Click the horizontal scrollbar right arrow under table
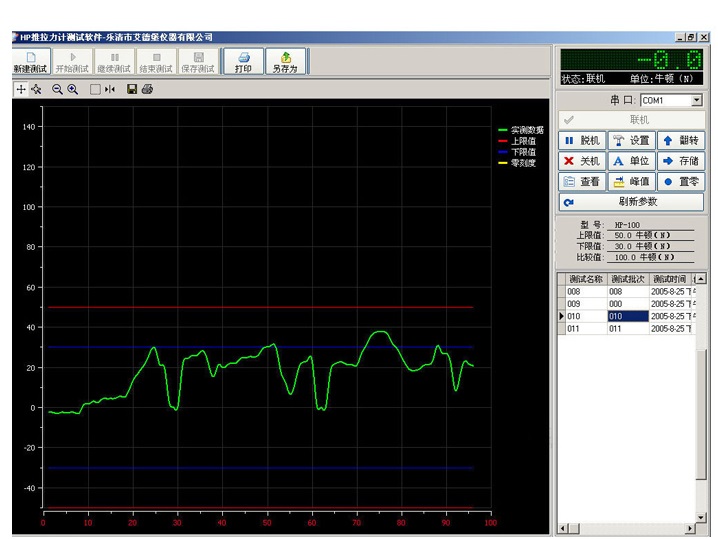The height and width of the screenshot is (539, 718). (x=691, y=528)
